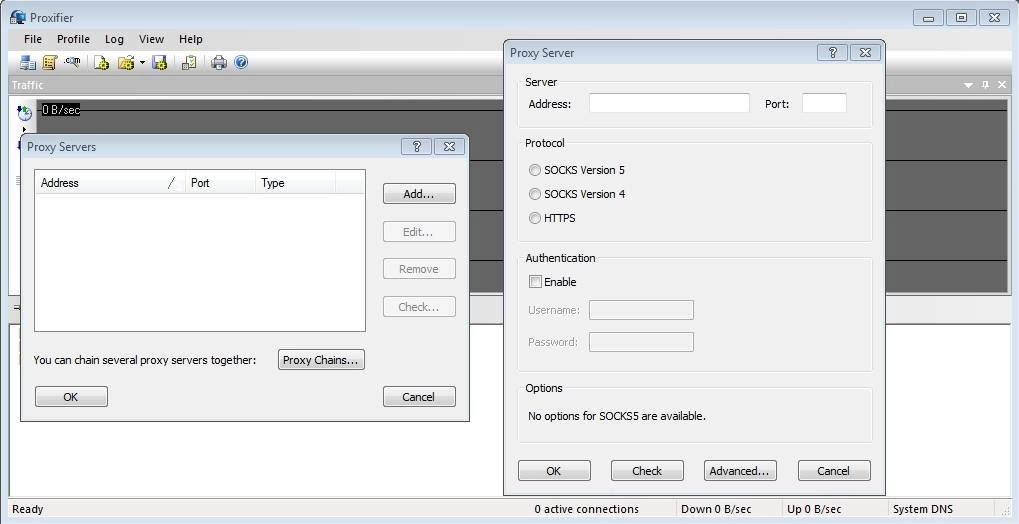Minimize the Proxifier main window

pos(928,18)
